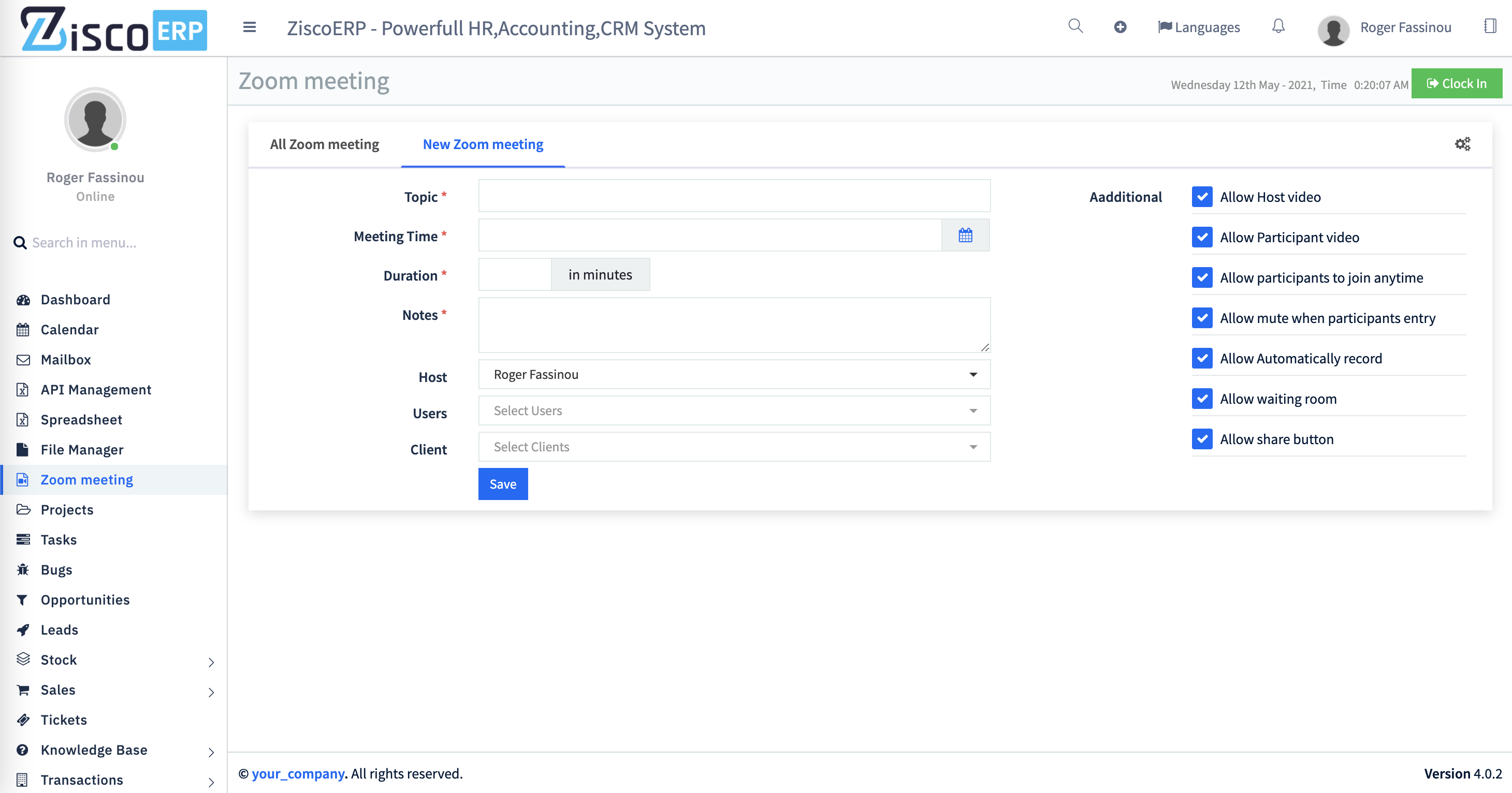The height and width of the screenshot is (793, 1512).
Task: Uncheck Allow Participant video
Action: click(1202, 237)
